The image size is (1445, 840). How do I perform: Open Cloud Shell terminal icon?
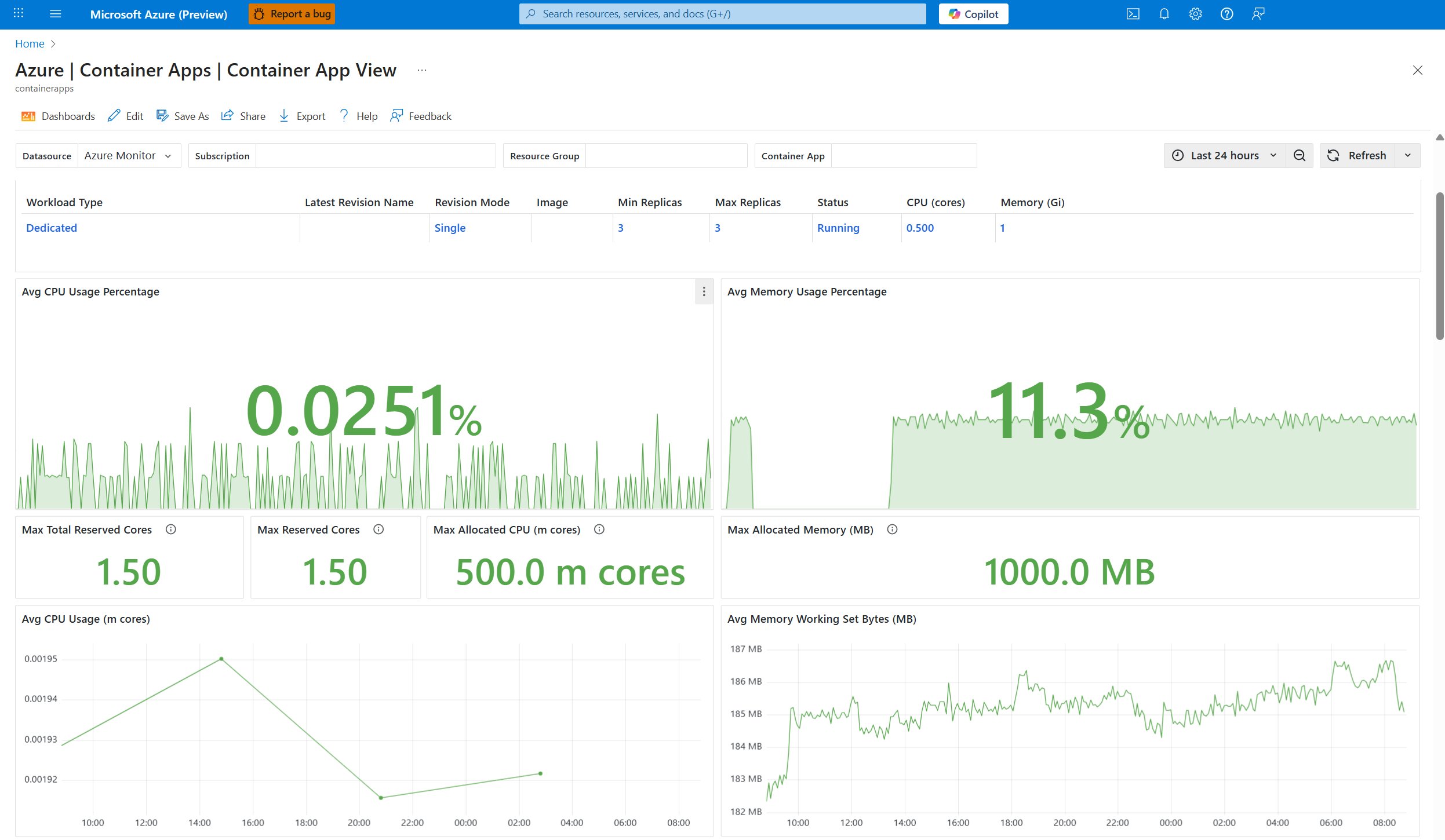tap(1133, 13)
